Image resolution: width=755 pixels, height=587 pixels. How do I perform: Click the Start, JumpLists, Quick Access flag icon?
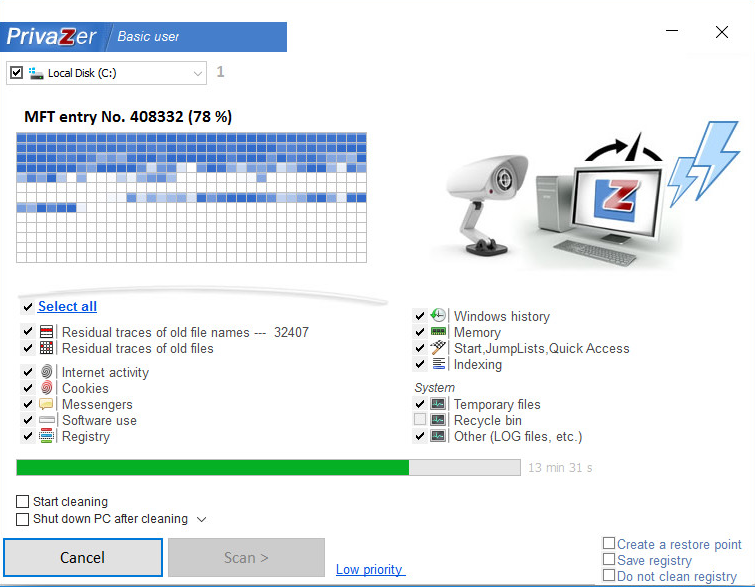tap(438, 347)
